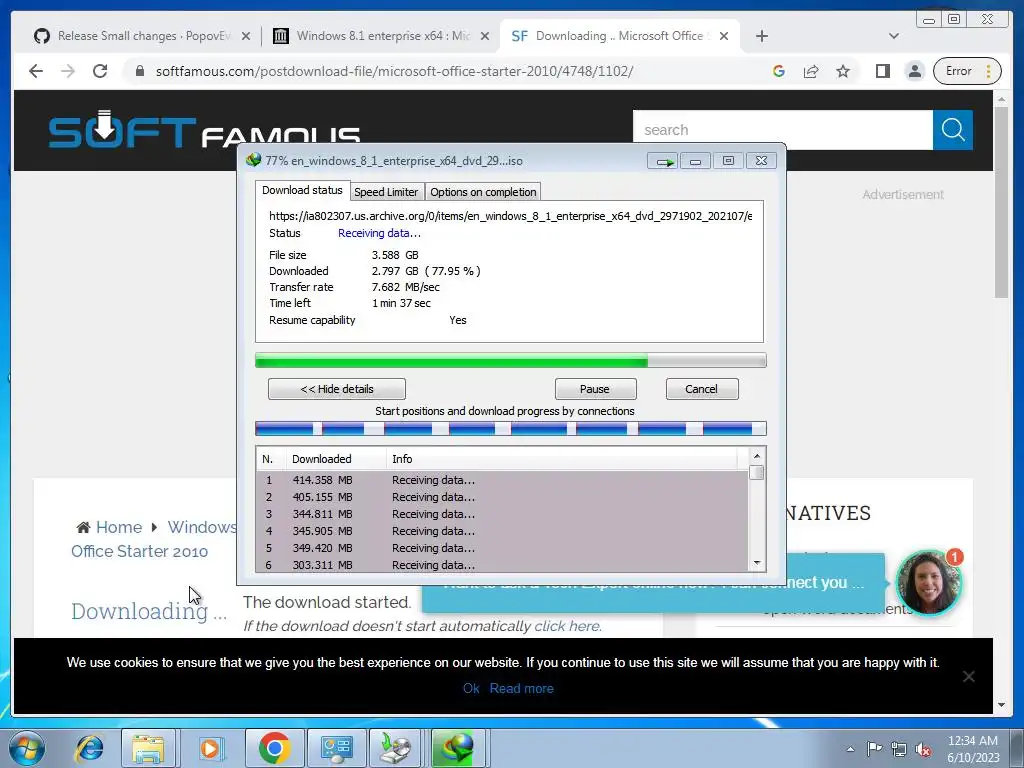
Task: Click the network tray icon
Action: (899, 749)
